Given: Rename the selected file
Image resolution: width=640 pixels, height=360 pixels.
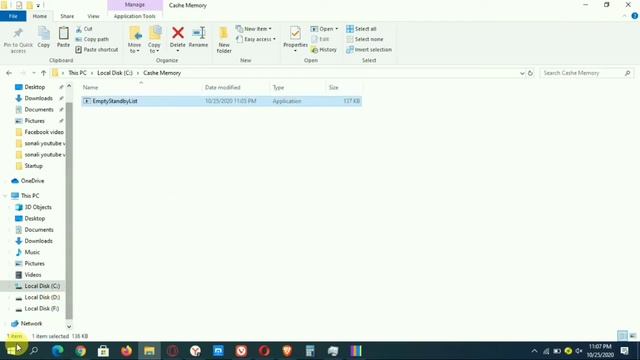Looking at the screenshot, I should 198,37.
